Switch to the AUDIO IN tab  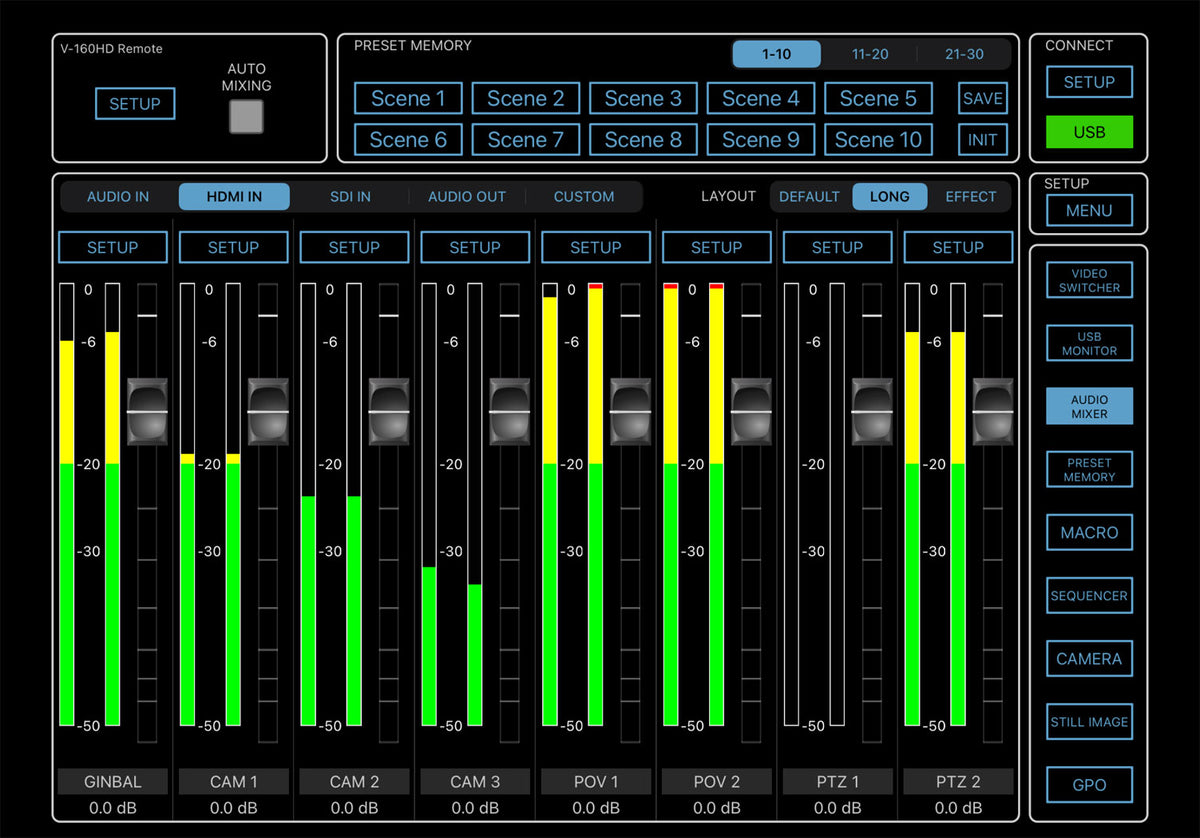117,196
